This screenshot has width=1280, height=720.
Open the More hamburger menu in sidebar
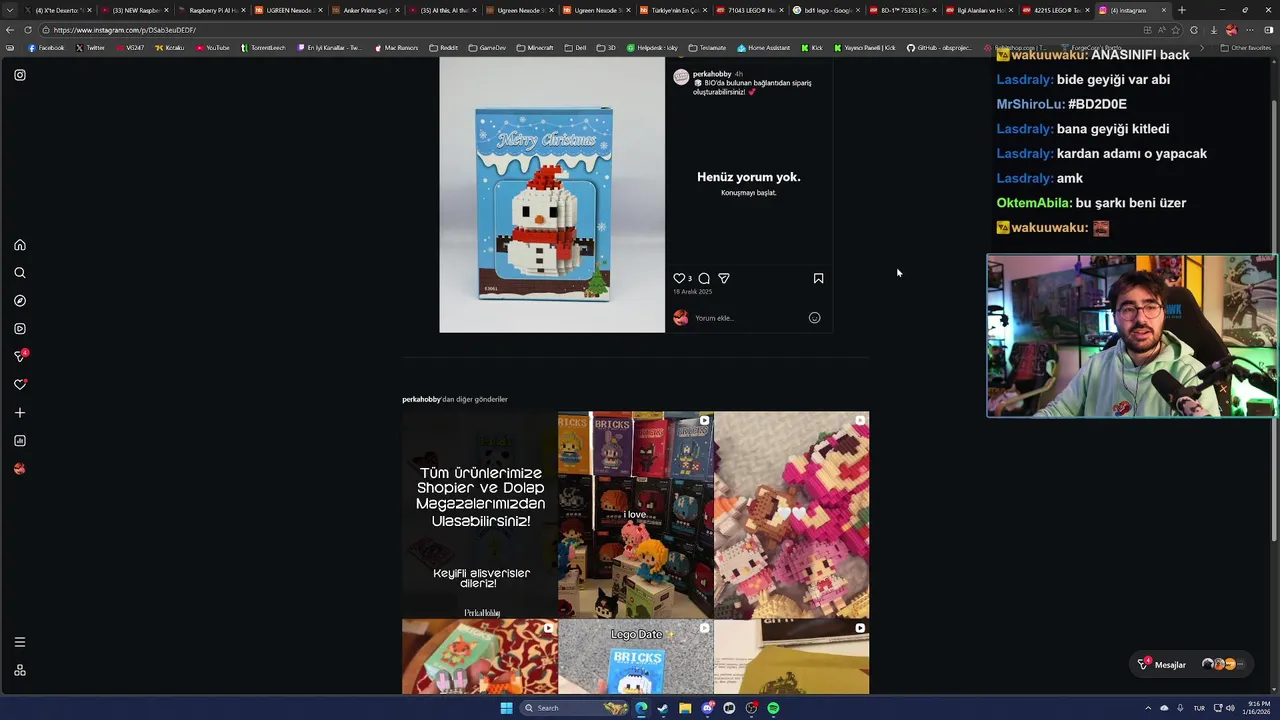pos(19,642)
